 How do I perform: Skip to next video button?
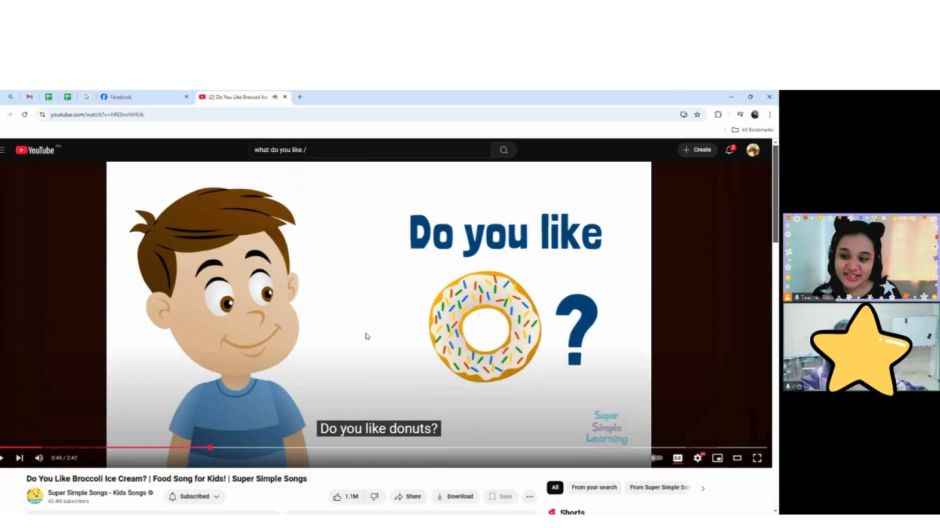(19, 458)
